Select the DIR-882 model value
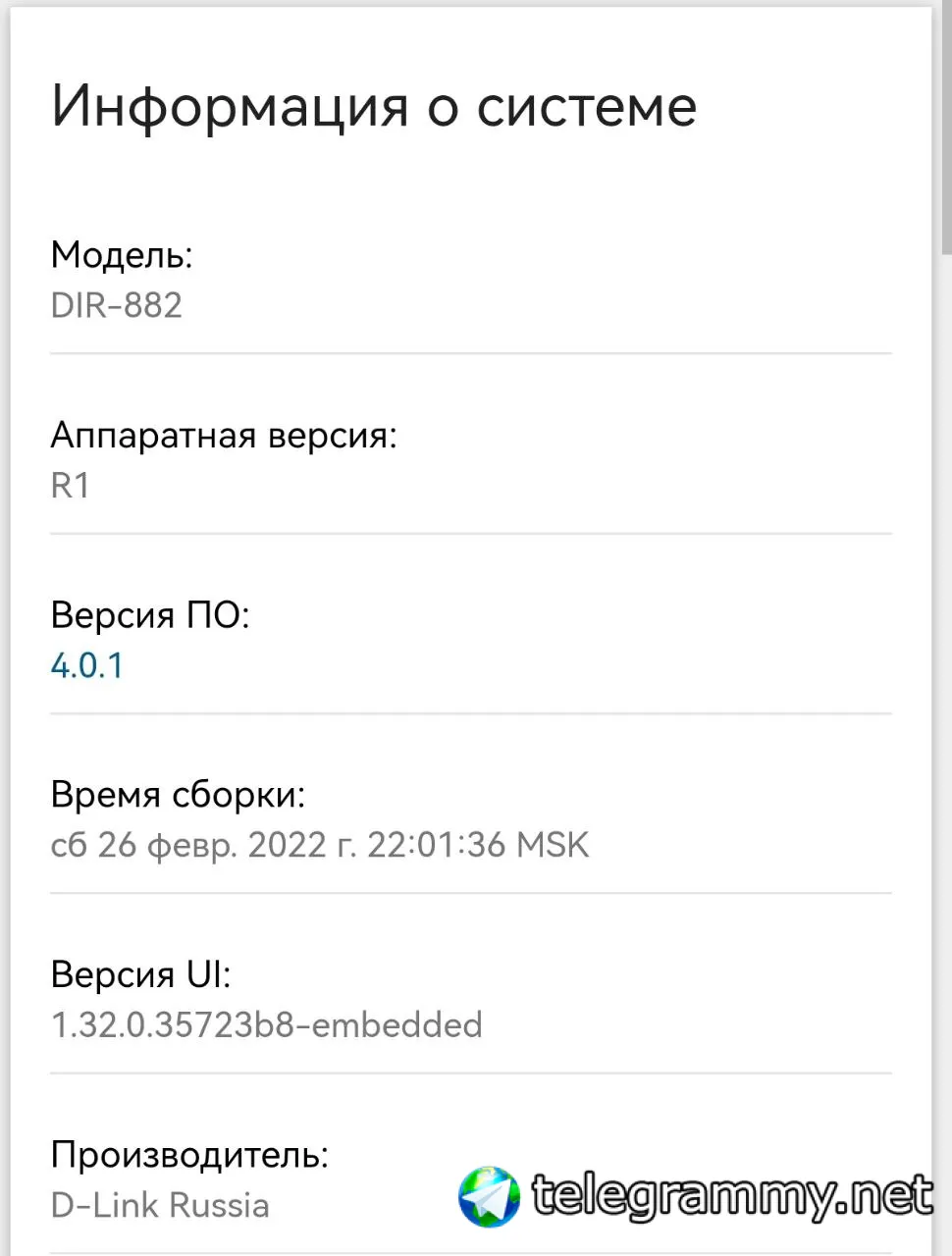Viewport: 952px width, 1256px height. point(117,305)
